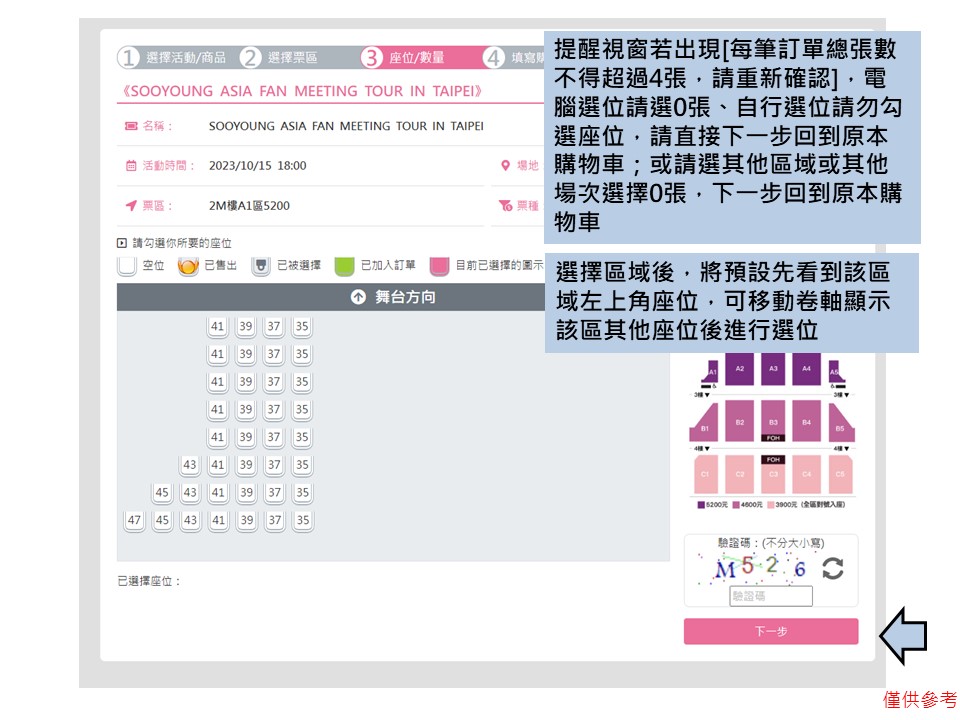This screenshot has width=960, height=720.
Task: Click the 請勾選你所要的座位 bullet icon
Action: click(122, 244)
